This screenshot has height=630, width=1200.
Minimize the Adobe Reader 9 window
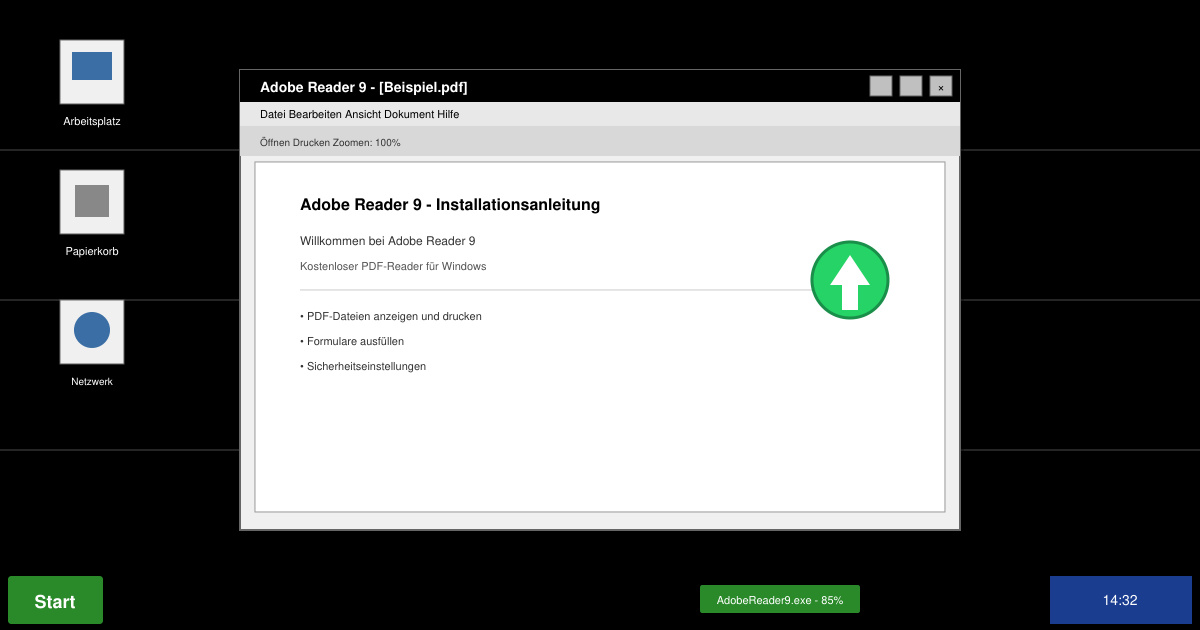(x=881, y=86)
